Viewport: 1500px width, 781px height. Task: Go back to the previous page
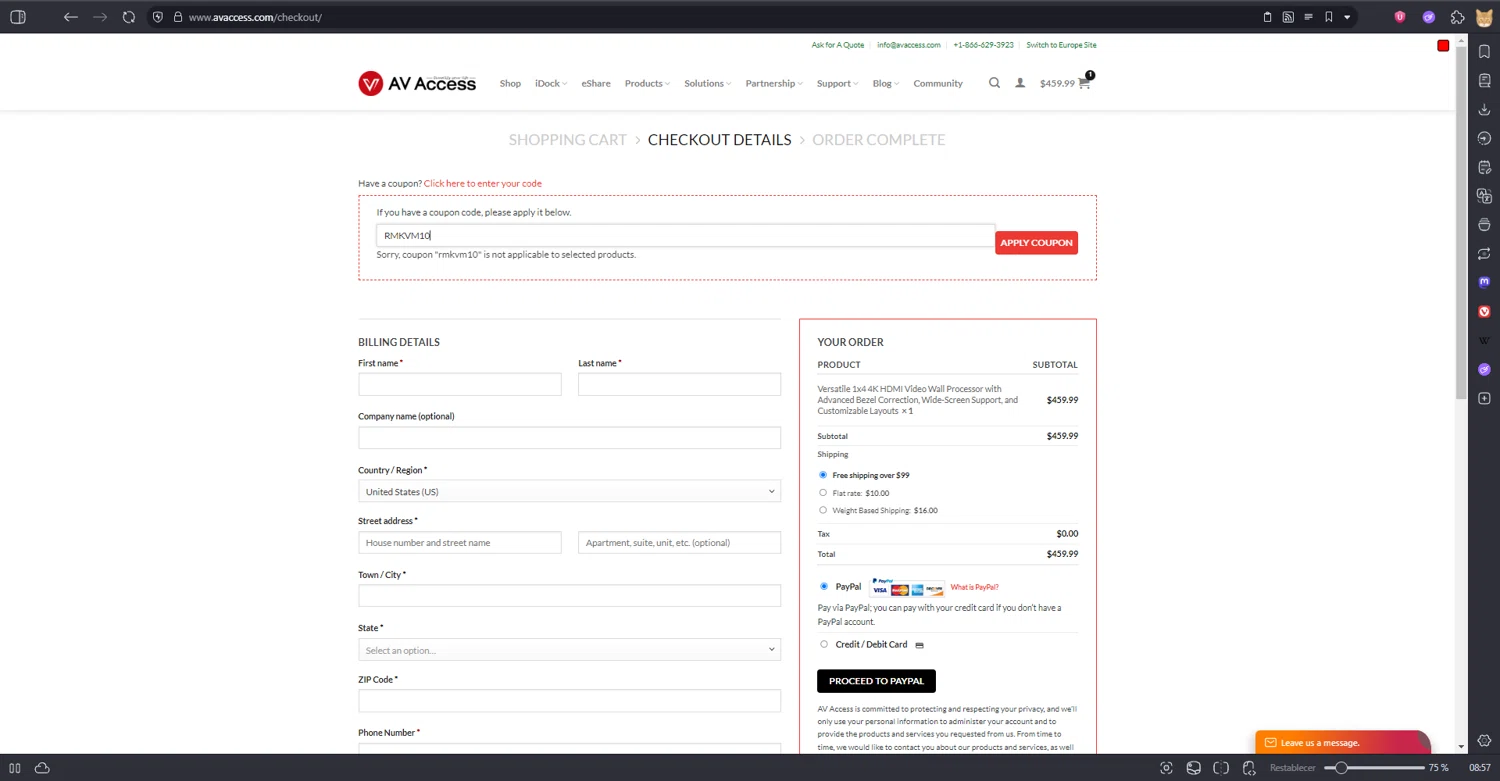(70, 17)
